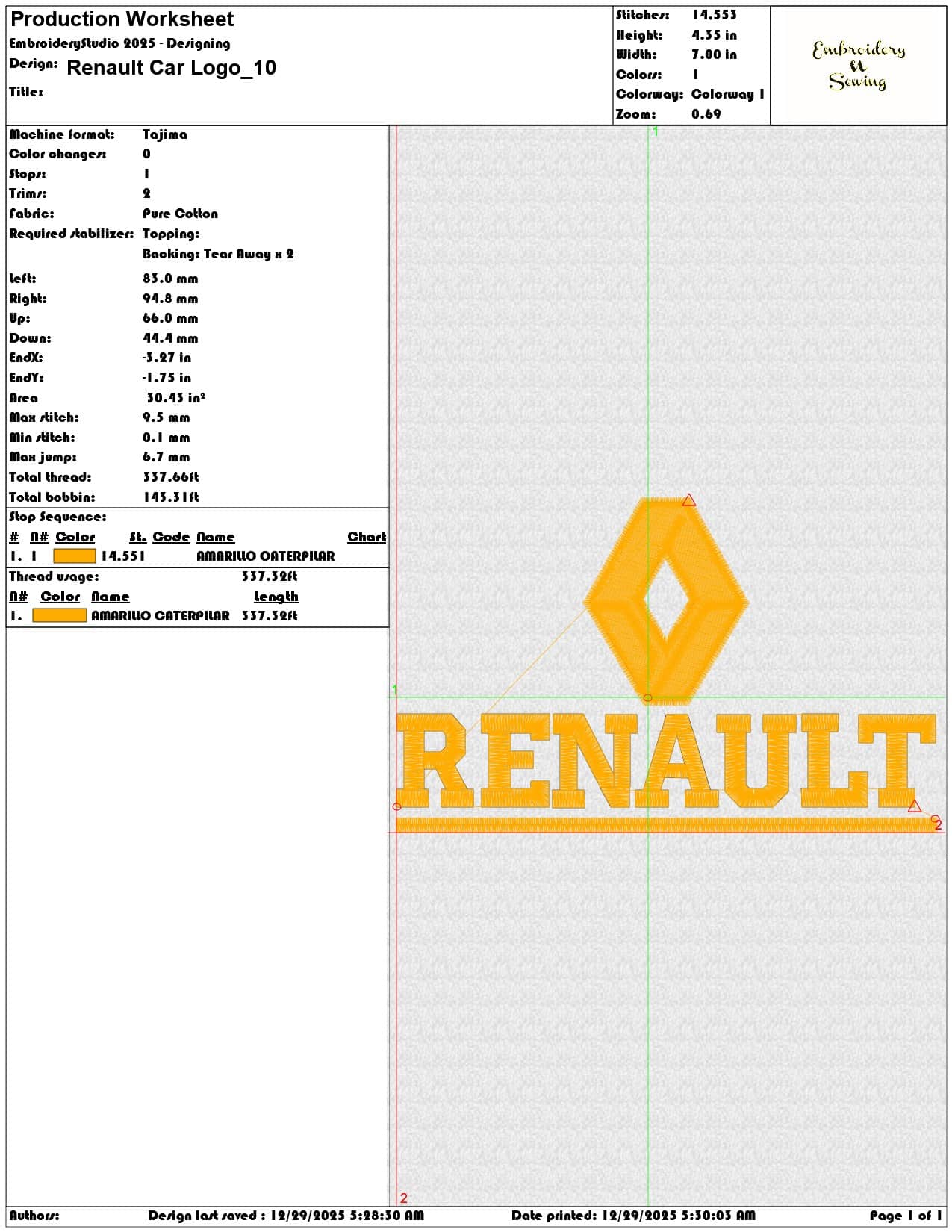Screen dimensions: 952x1232
Task: Click the red triangle marker atop the diamond
Action: [689, 500]
